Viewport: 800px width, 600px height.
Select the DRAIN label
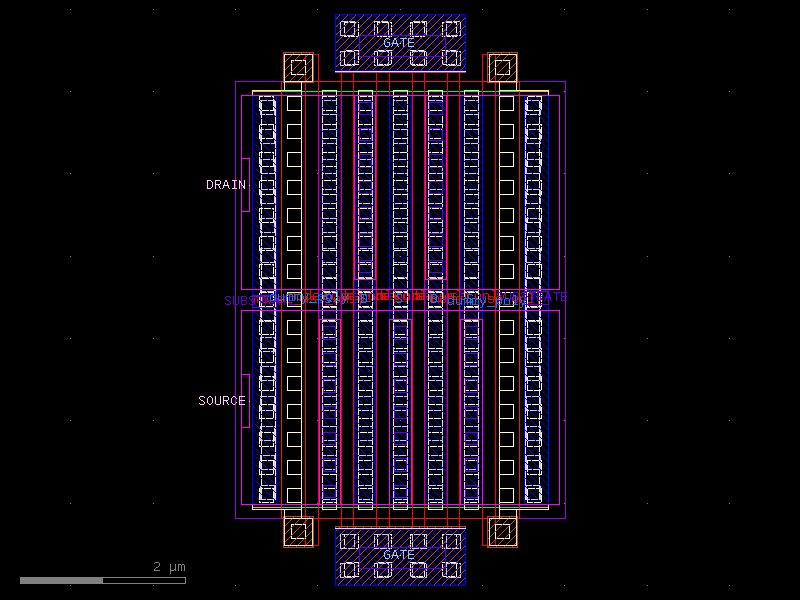pyautogui.click(x=224, y=184)
